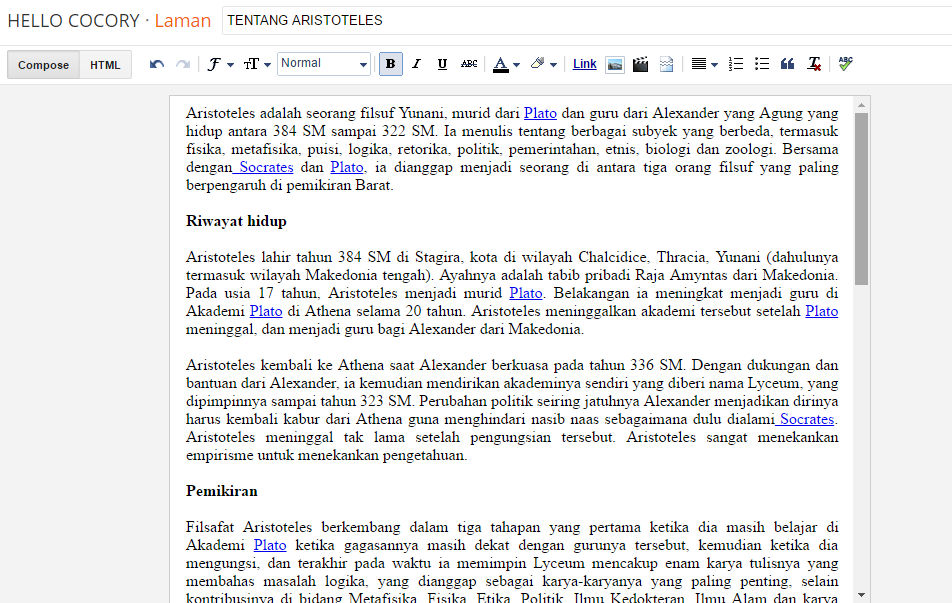Toggle bold formatting
The height and width of the screenshot is (603, 952).
point(390,64)
